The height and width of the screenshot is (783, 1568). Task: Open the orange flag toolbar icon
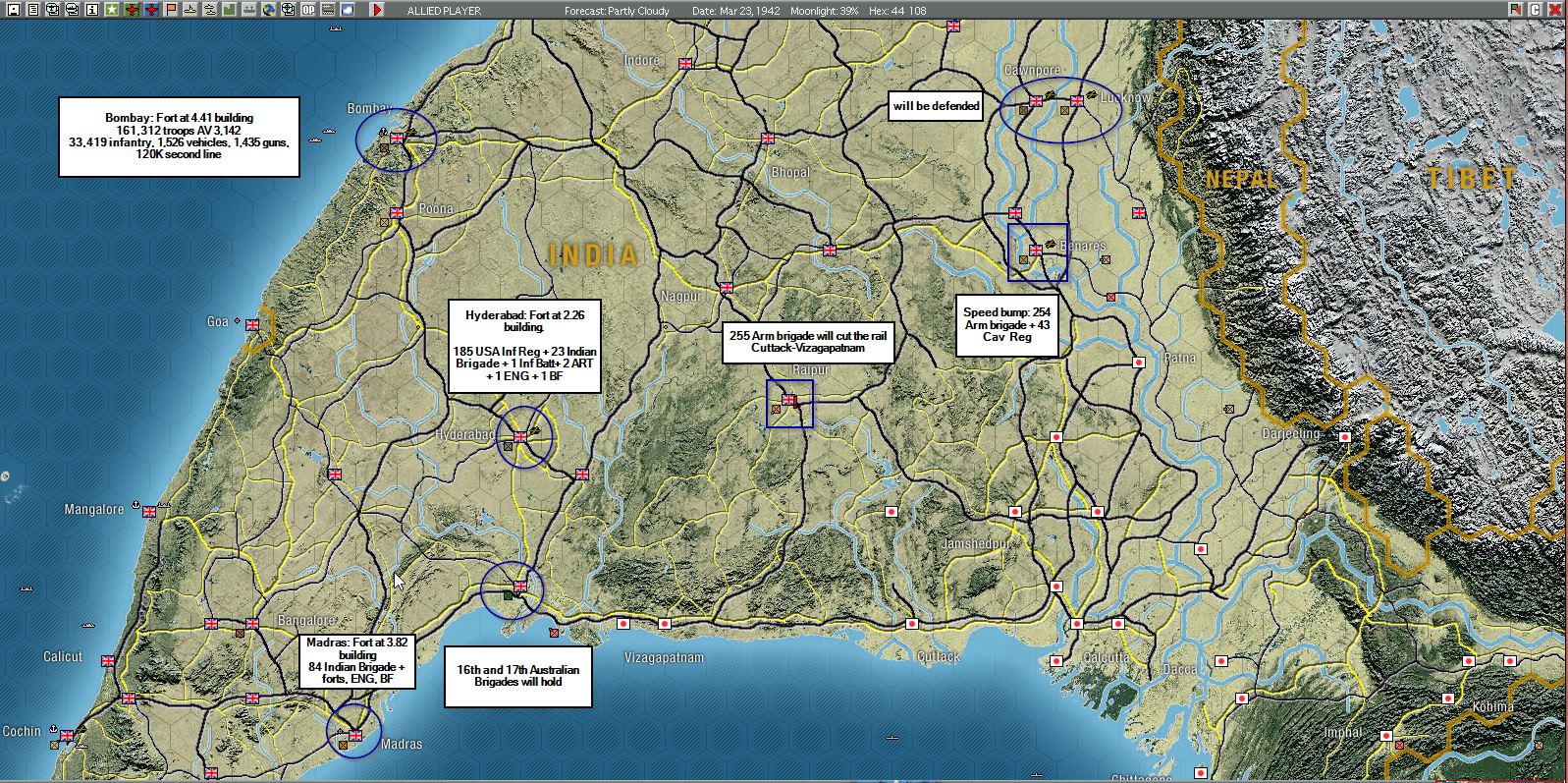click(171, 10)
